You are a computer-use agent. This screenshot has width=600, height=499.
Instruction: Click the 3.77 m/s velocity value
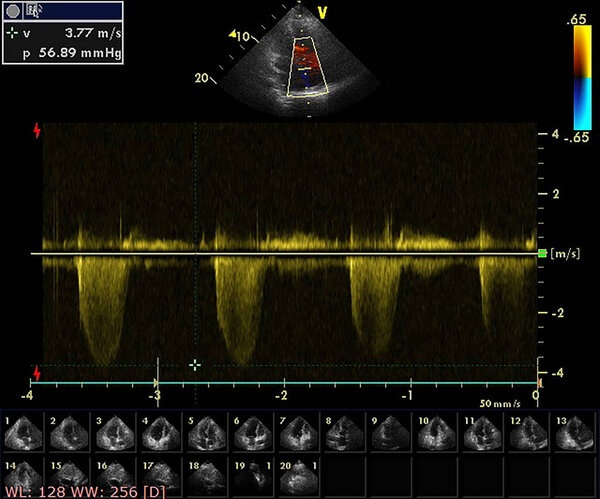pos(93,33)
